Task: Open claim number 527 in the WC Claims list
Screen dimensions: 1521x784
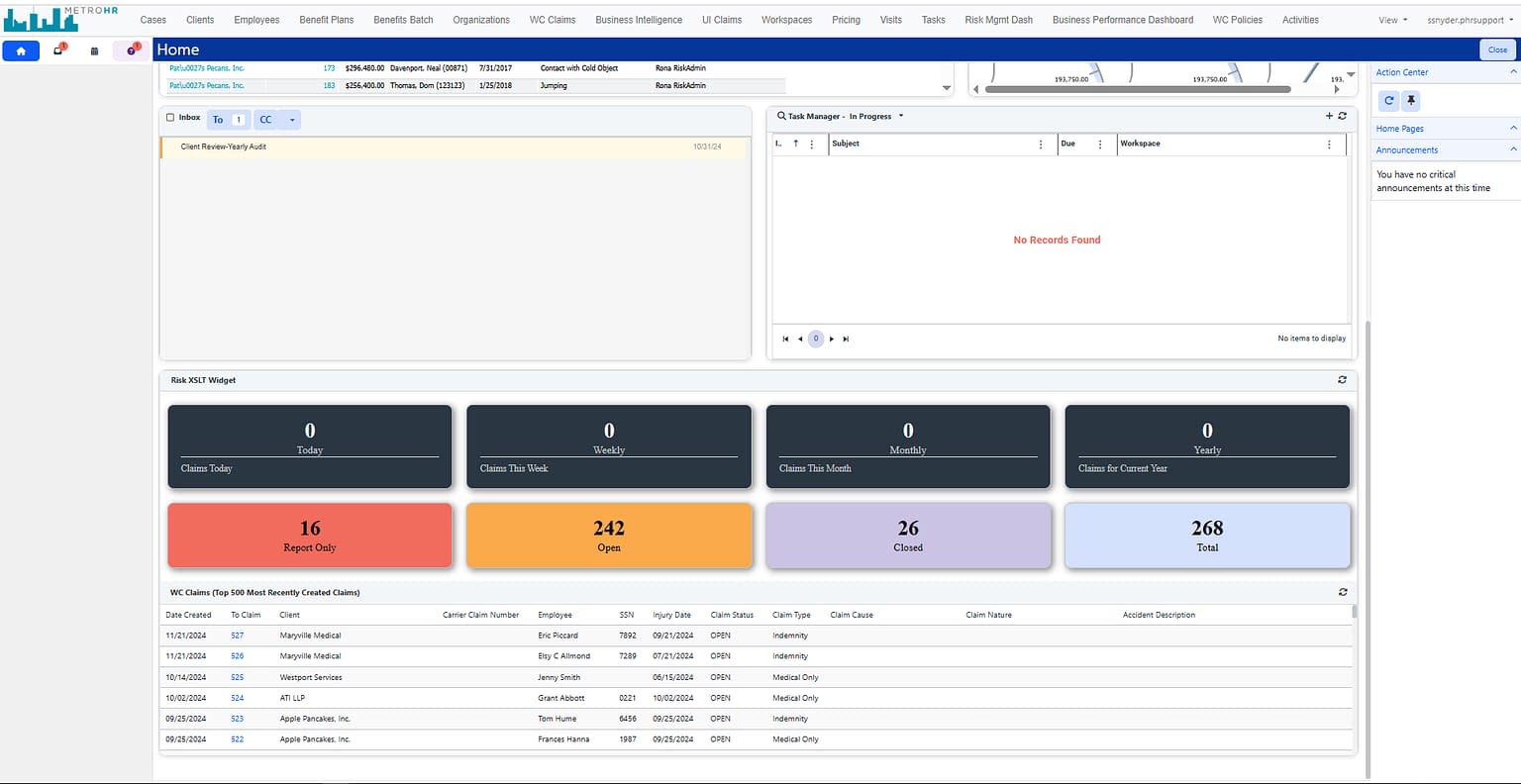Action: [237, 635]
